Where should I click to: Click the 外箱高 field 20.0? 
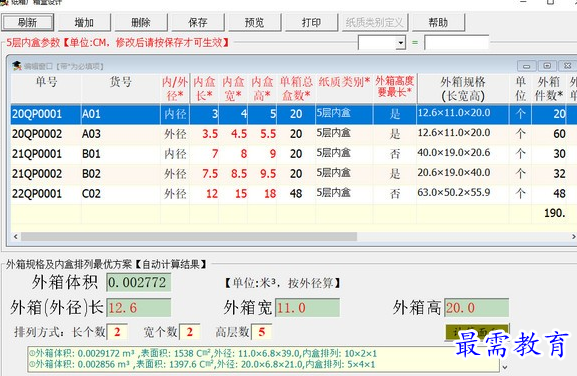pos(477,308)
